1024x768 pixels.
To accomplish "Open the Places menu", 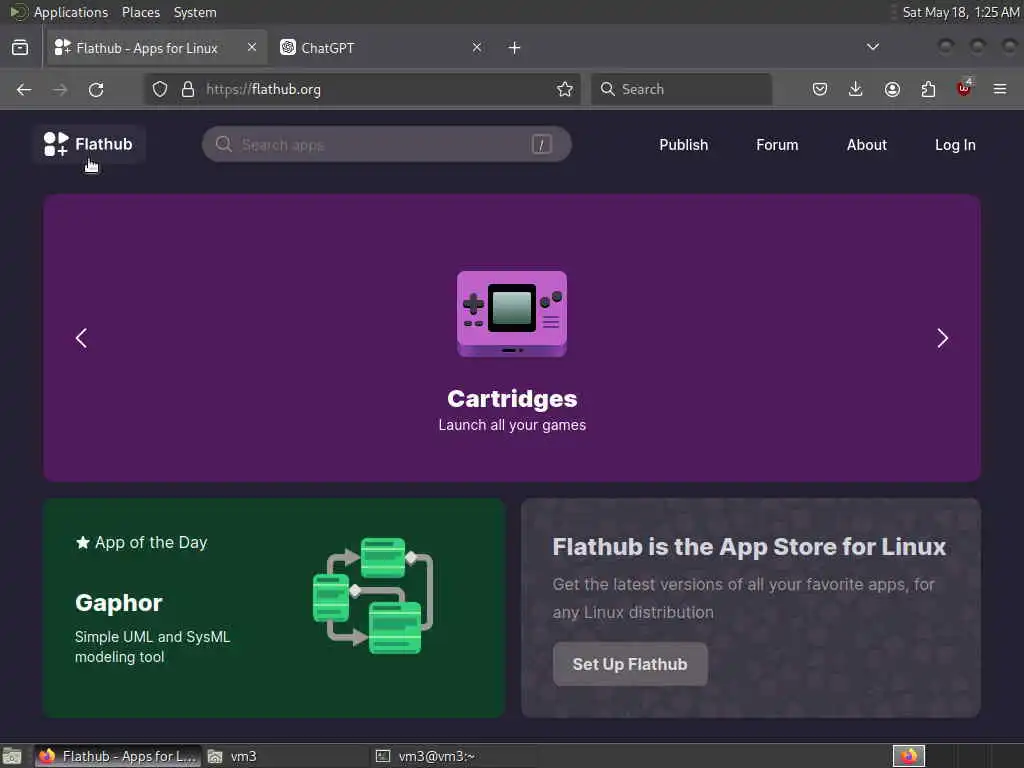I will click(x=140, y=12).
